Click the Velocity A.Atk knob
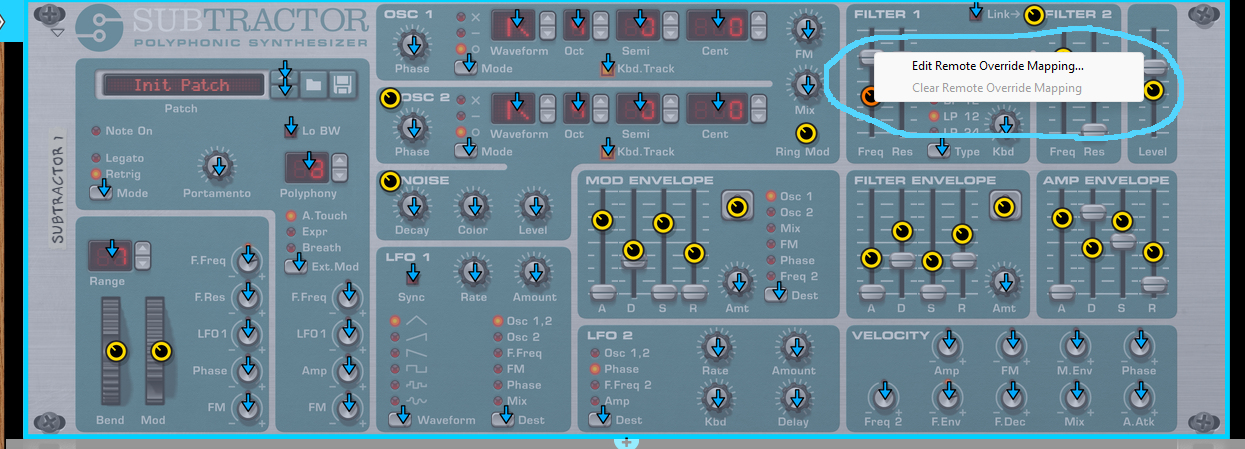Screen dimensions: 1245x449 click(1138, 397)
